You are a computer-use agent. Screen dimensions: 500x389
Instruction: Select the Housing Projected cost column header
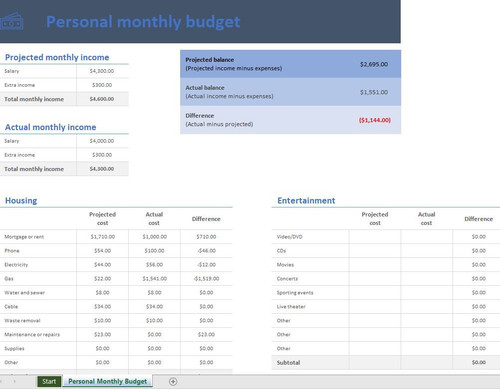coord(103,219)
